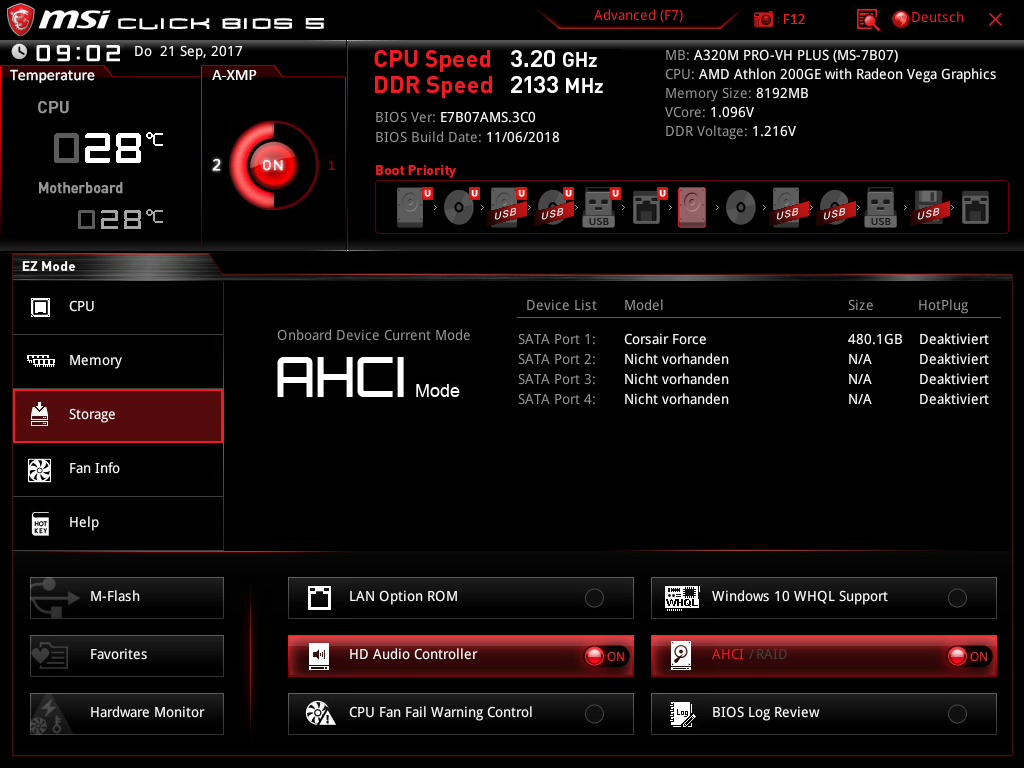1024x768 pixels.
Task: Click the date Do 21 Sep, 2017
Action: click(x=188, y=52)
